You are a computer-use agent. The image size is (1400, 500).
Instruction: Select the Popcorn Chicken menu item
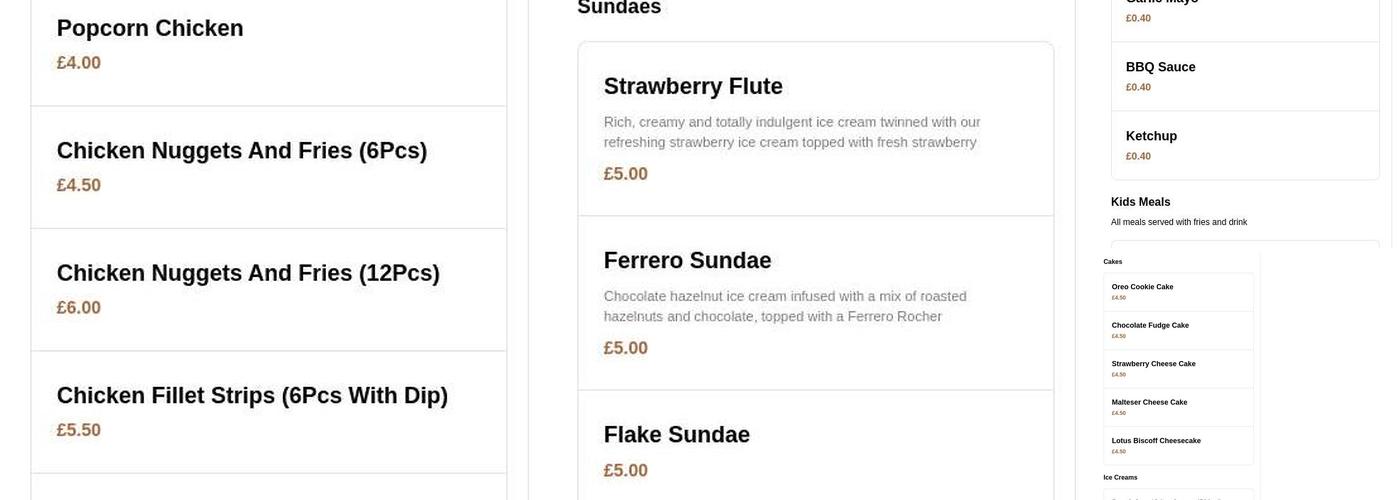point(150,29)
